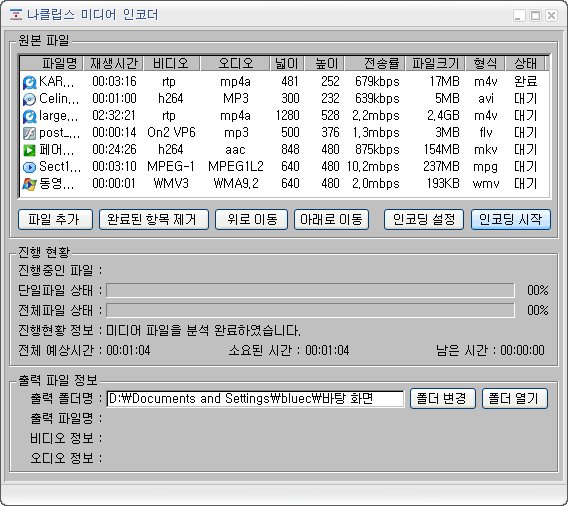568x506 pixels.
Task: Start encoding with 인코딩 시작
Action: pyautogui.click(x=511, y=219)
